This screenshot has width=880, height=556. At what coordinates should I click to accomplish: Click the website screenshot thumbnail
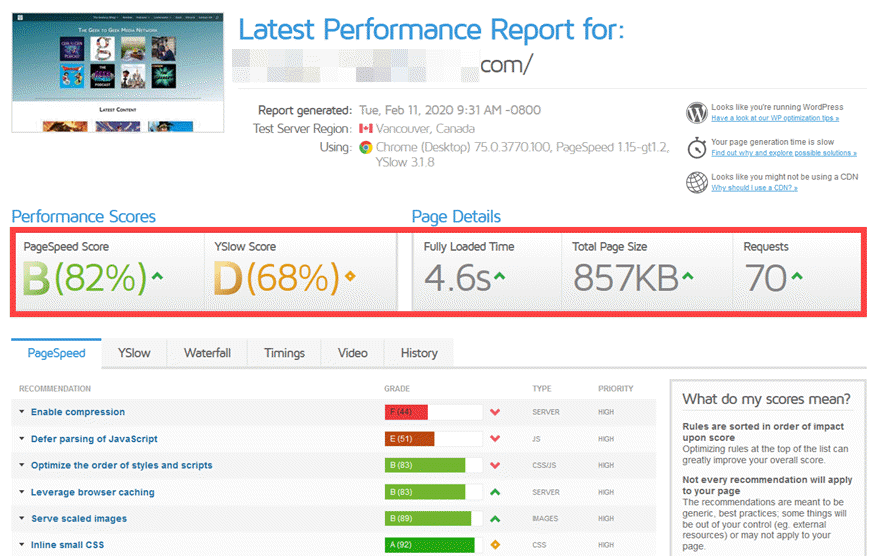pyautogui.click(x=118, y=70)
